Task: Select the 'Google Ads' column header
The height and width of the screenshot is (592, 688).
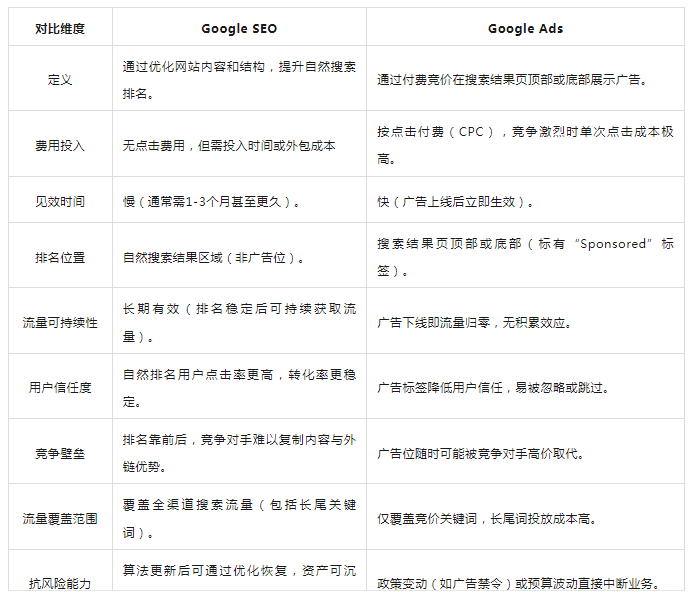Action: [x=525, y=27]
